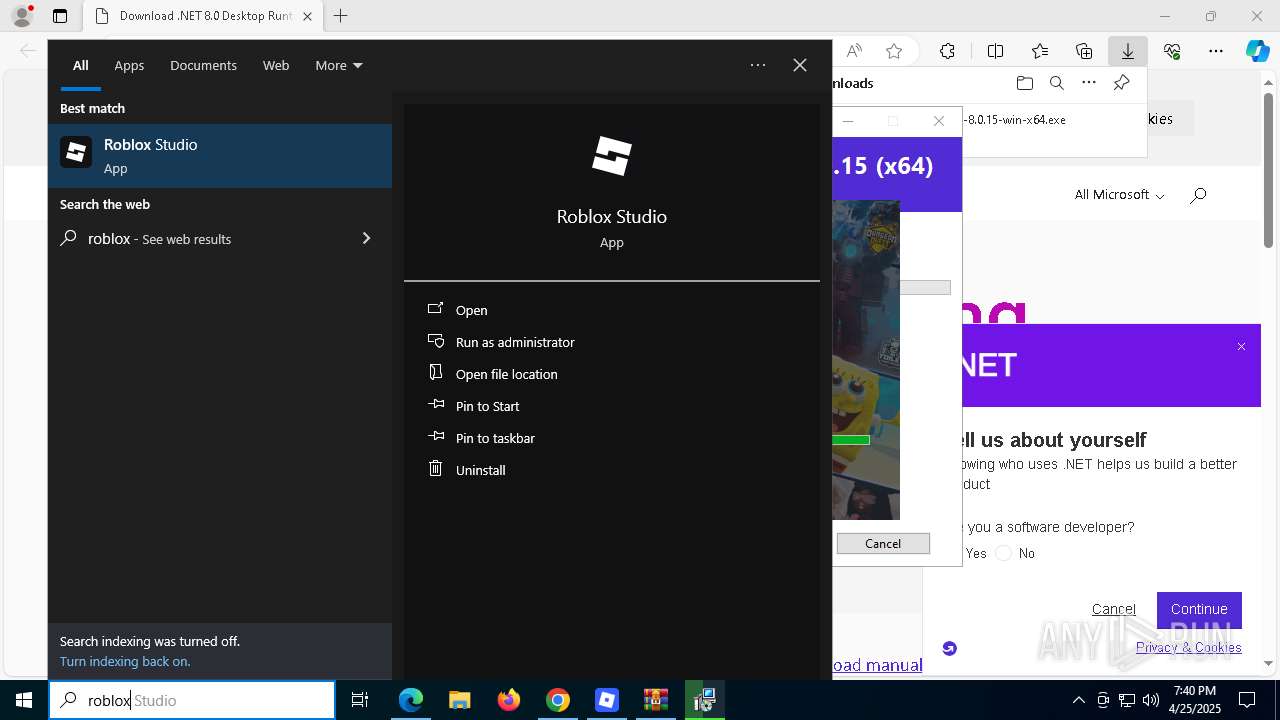Launch Firefox from taskbar
Image resolution: width=1280 pixels, height=720 pixels.
509,700
